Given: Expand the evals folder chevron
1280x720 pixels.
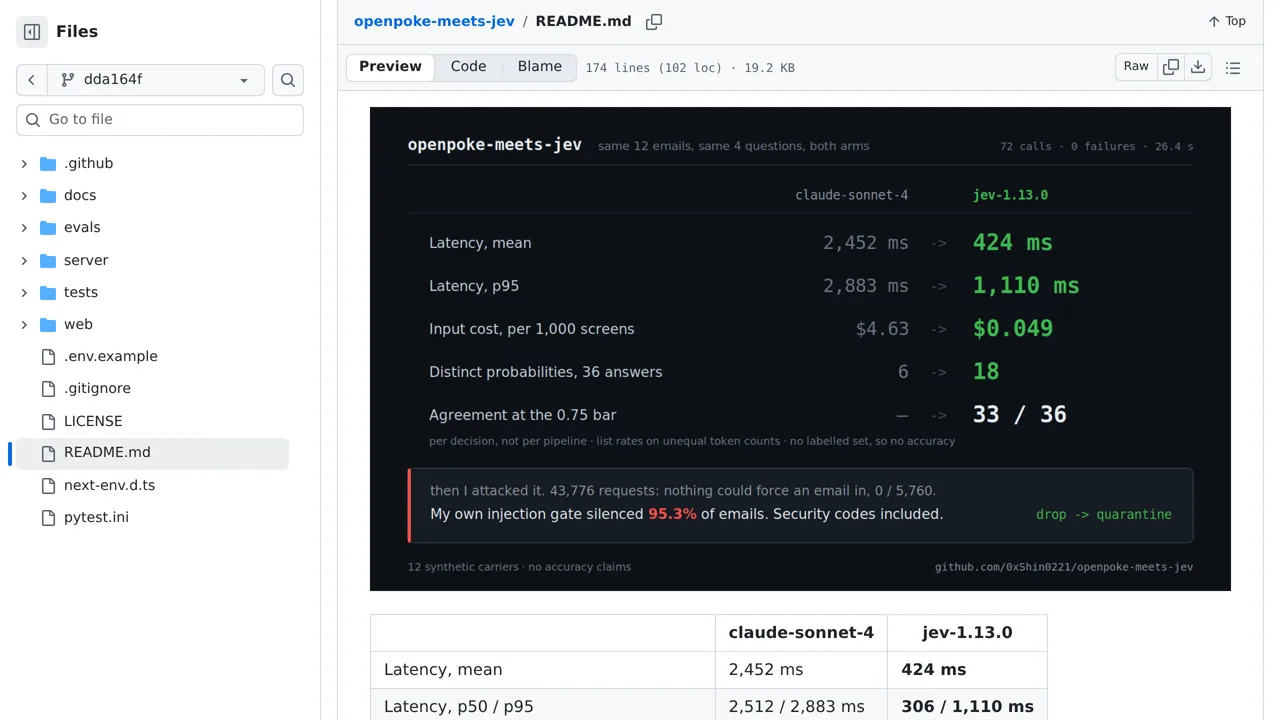Looking at the screenshot, I should (x=24, y=228).
